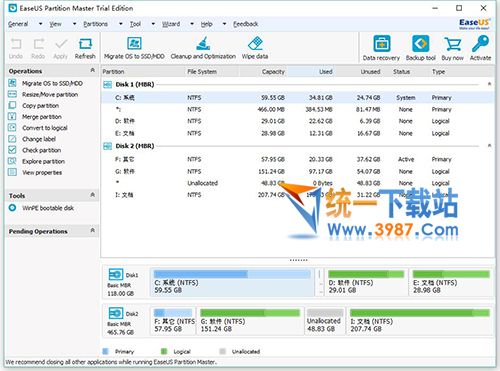Open WinPE bootable disk tool

[x=48, y=208]
